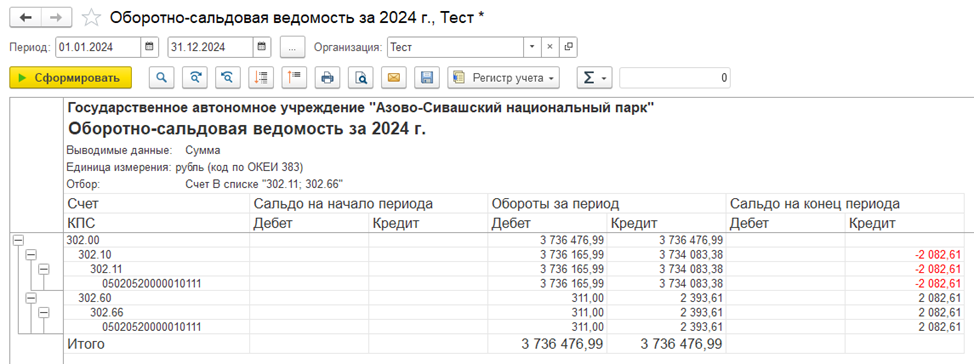Select closing credit 2 082,61 for 302.60
The image size is (974, 364).
(906, 298)
